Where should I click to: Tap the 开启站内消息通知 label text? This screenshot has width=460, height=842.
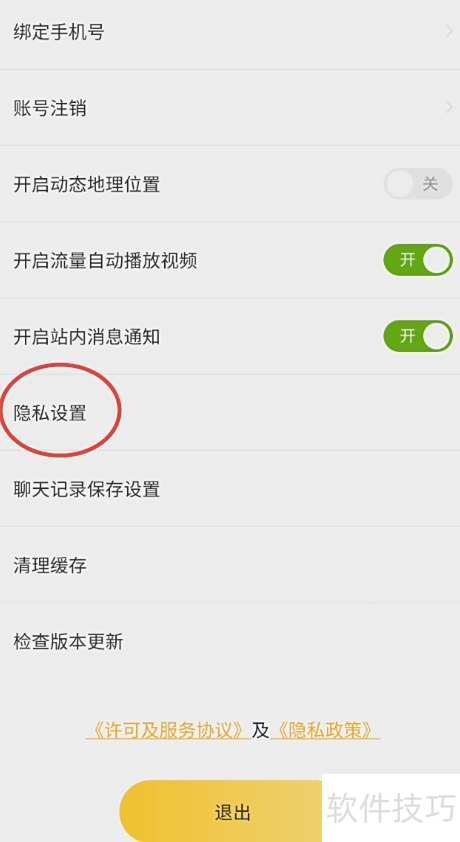pyautogui.click(x=86, y=337)
